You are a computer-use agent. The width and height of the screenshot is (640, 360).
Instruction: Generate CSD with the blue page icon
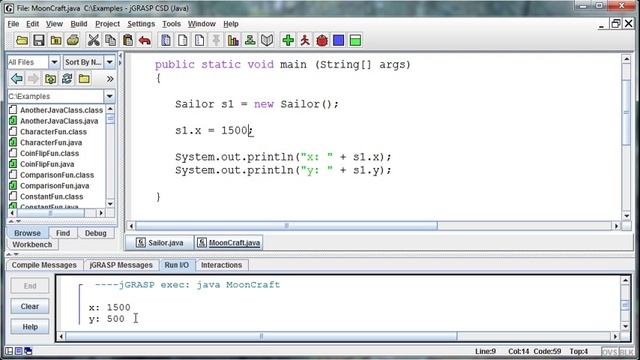point(166,40)
